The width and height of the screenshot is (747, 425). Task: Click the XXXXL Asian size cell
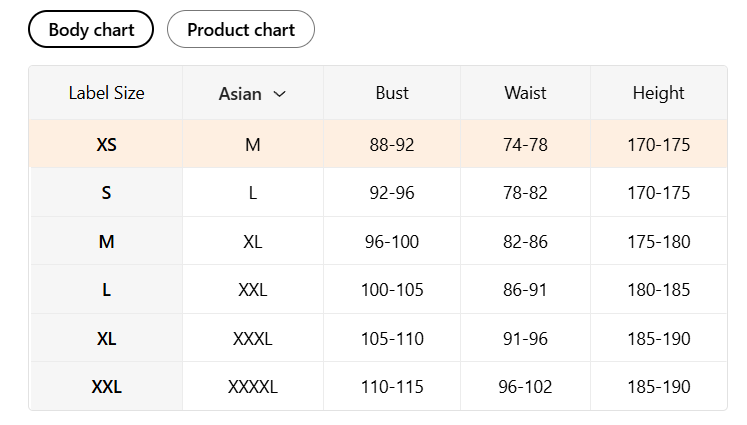pyautogui.click(x=253, y=386)
